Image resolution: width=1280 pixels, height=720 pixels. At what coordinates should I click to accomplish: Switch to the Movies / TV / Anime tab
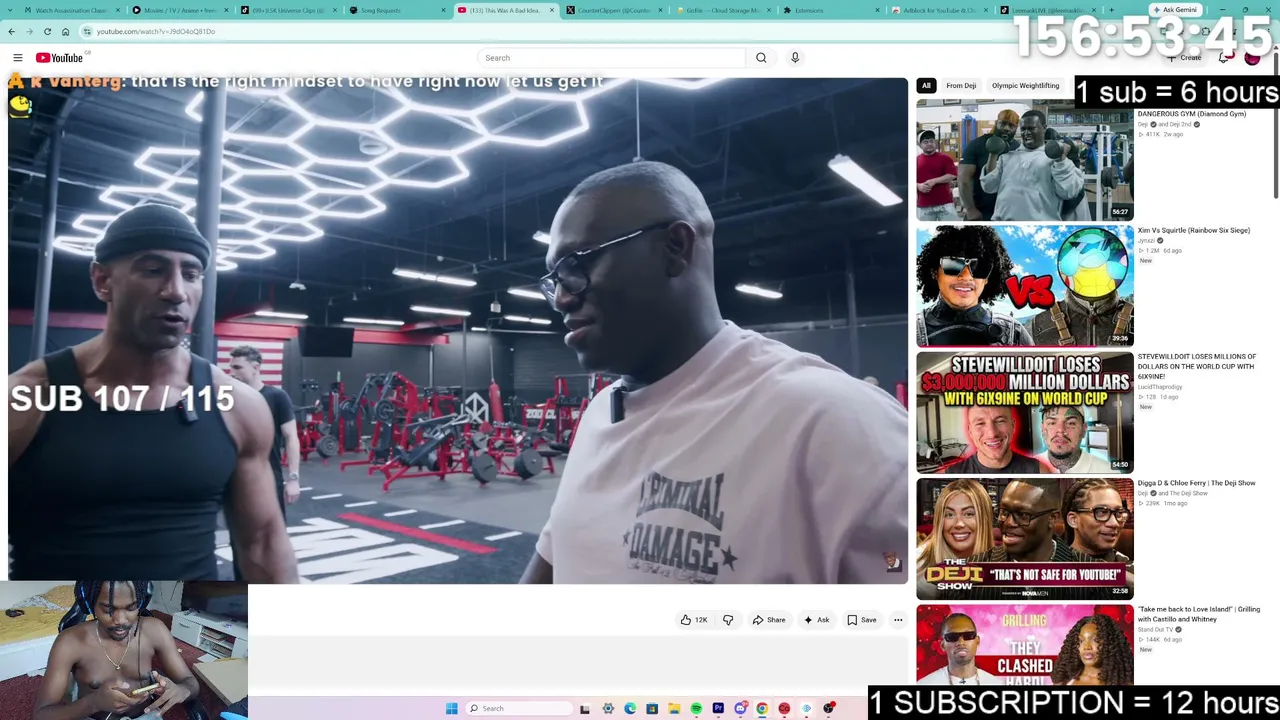tap(180, 10)
